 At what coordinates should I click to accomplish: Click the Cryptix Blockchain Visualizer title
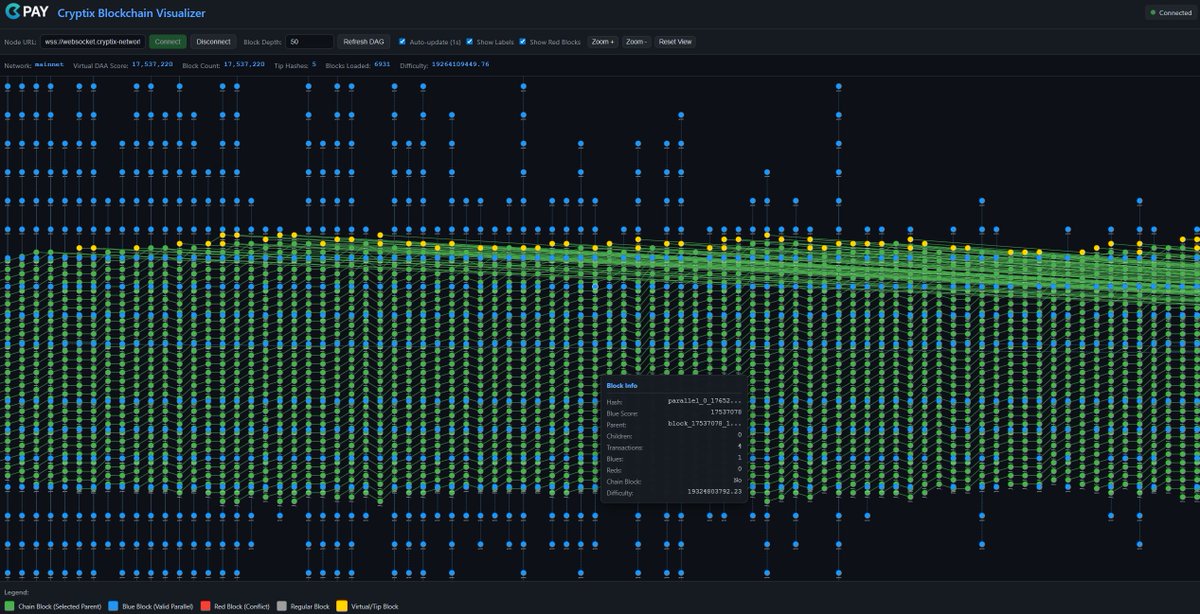coord(131,13)
